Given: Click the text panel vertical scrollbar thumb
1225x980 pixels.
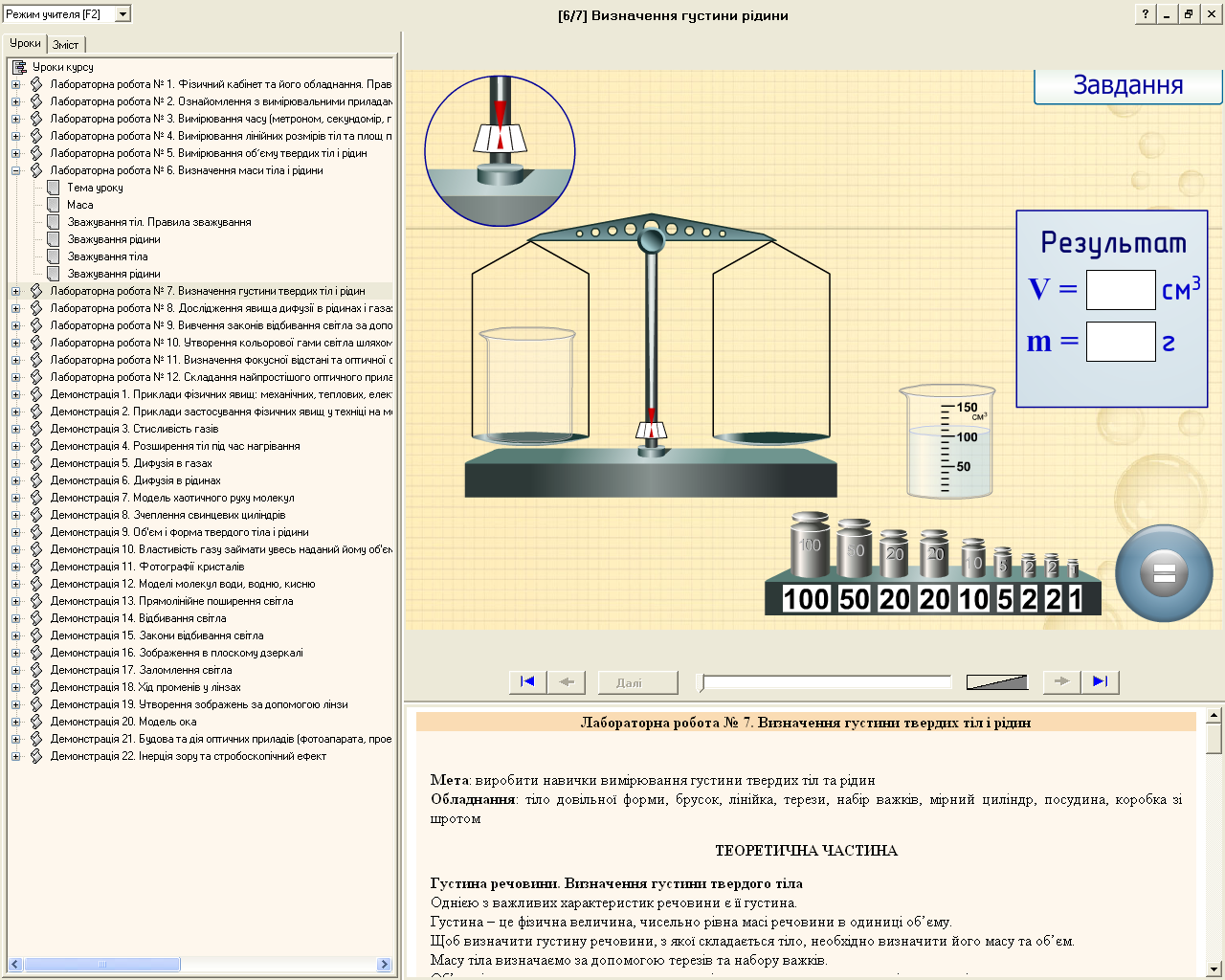Looking at the screenshot, I should coord(1214,739).
